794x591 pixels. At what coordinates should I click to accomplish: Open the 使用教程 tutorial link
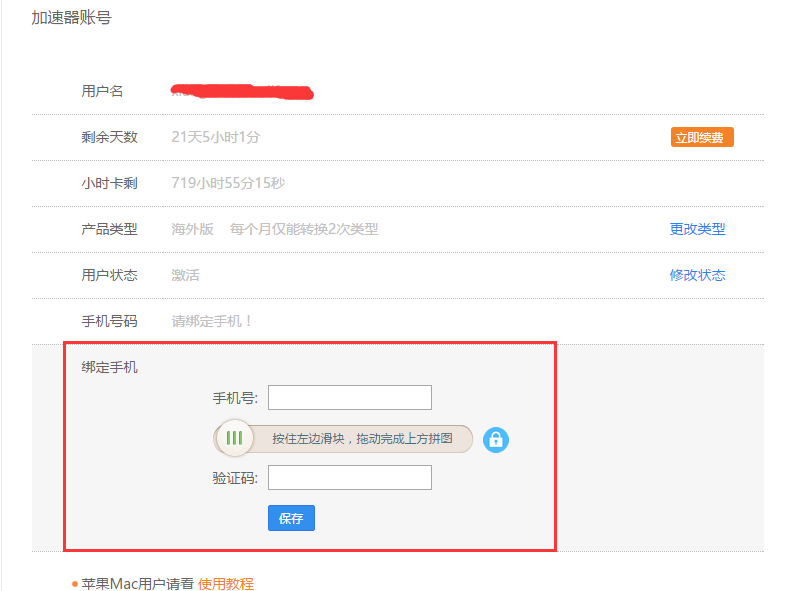tap(226, 583)
